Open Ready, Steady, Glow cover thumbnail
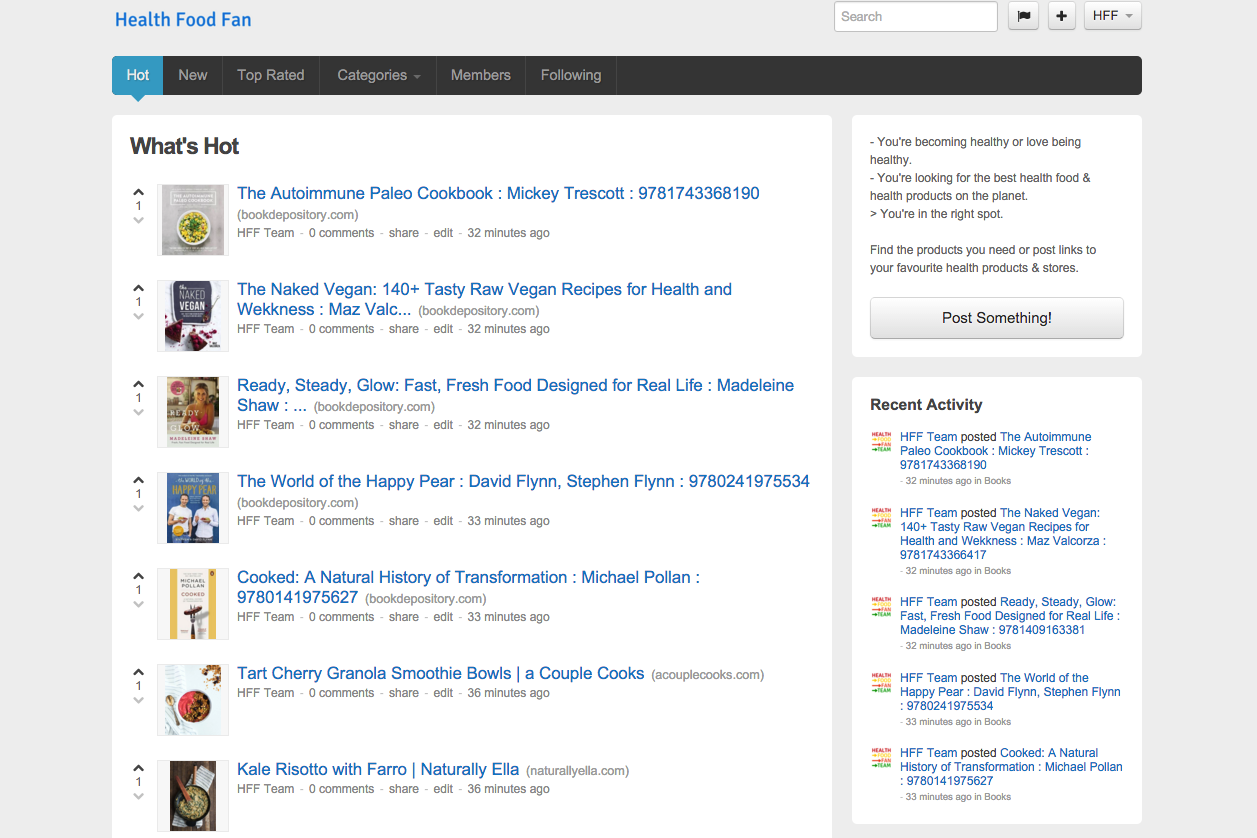Viewport: 1257px width, 838px height. [x=193, y=412]
